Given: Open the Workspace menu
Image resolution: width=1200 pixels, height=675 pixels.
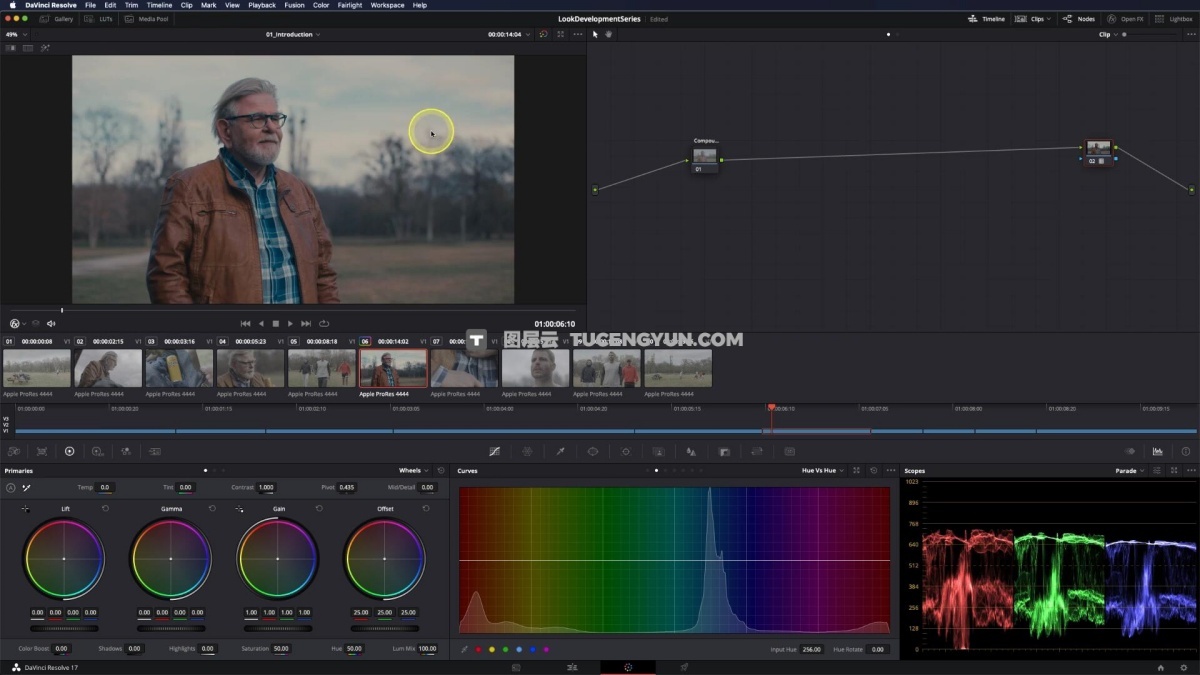Looking at the screenshot, I should 387,5.
